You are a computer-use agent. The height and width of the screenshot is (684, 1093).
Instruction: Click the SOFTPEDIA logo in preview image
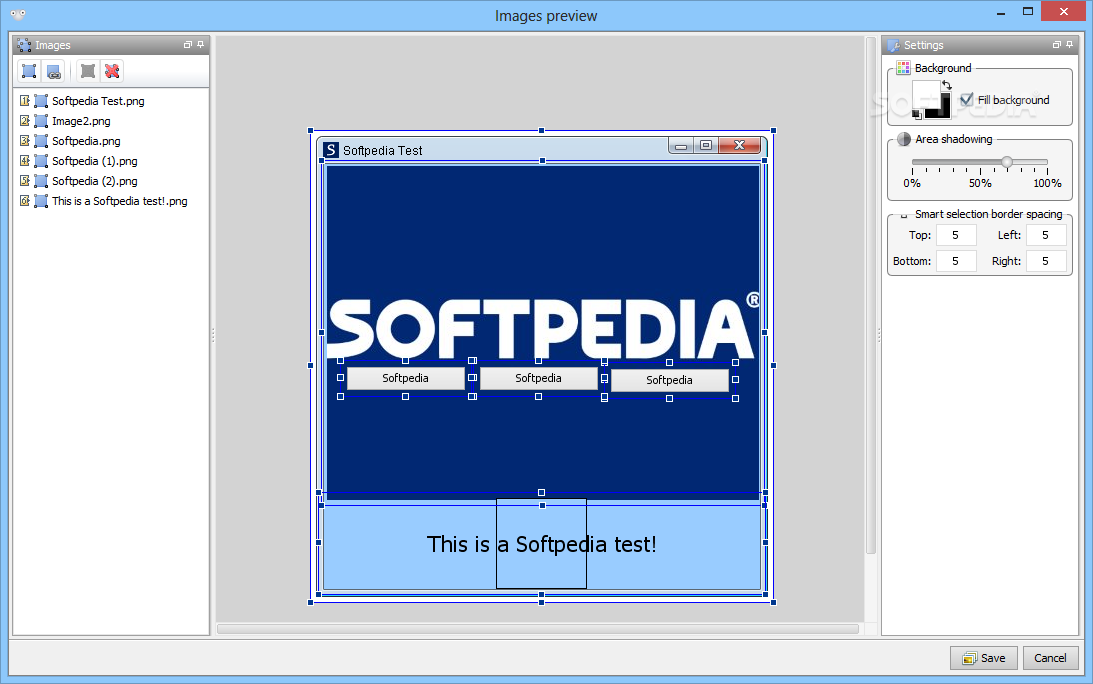[x=542, y=328]
